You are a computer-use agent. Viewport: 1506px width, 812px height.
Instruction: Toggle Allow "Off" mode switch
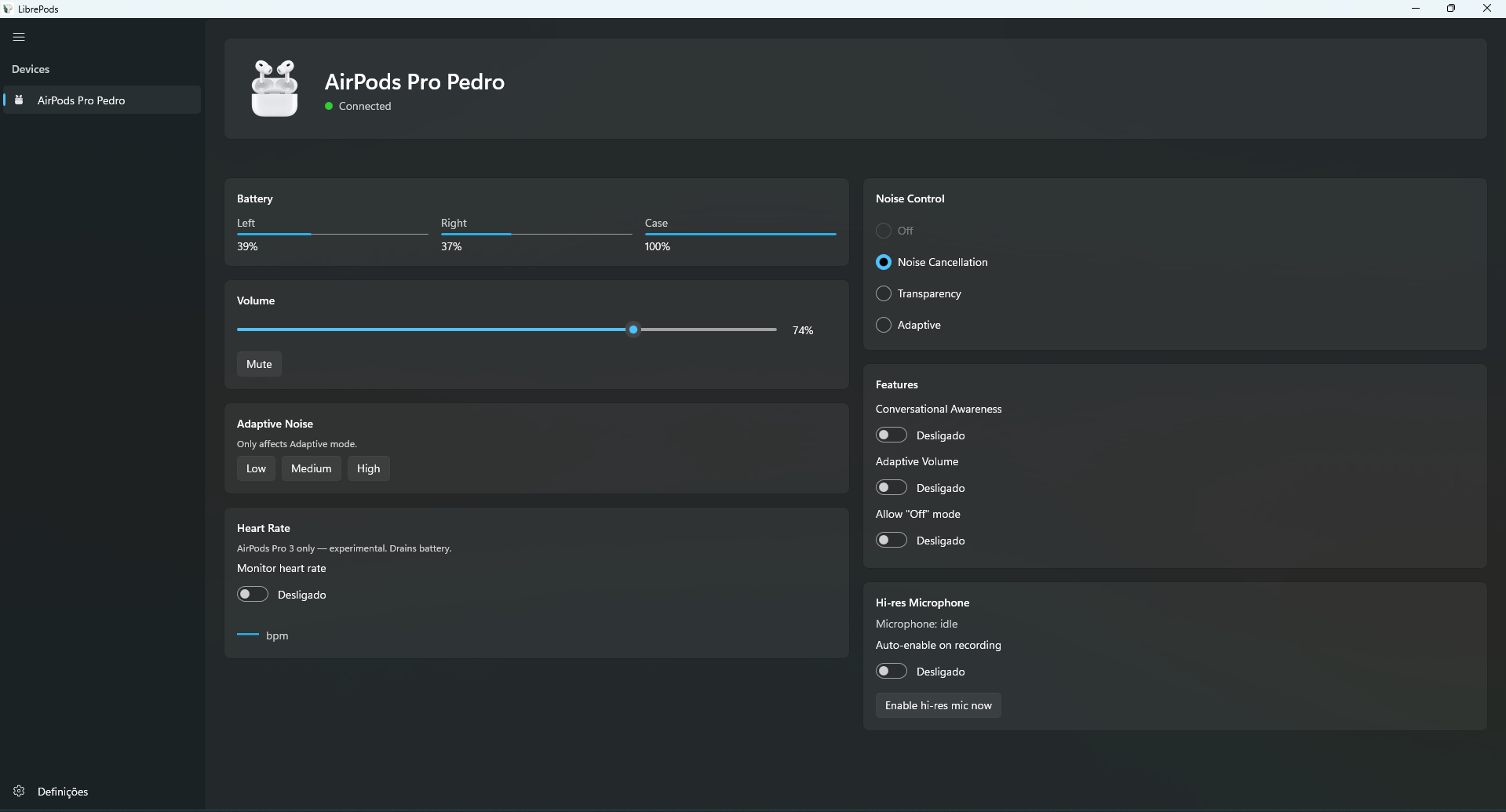(x=892, y=540)
